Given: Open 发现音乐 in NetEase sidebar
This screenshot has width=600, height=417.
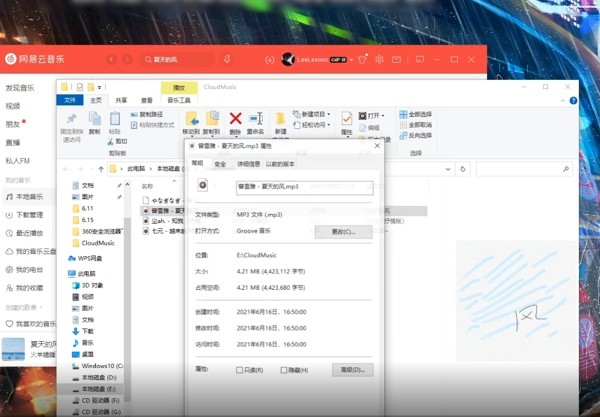Looking at the screenshot, I should pyautogui.click(x=20, y=88).
